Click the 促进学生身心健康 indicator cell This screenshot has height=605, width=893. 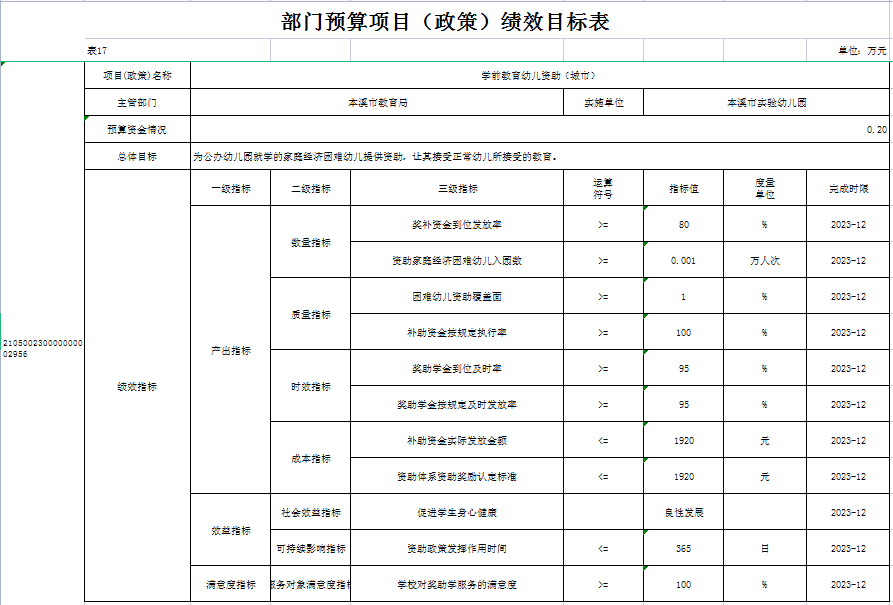457,512
